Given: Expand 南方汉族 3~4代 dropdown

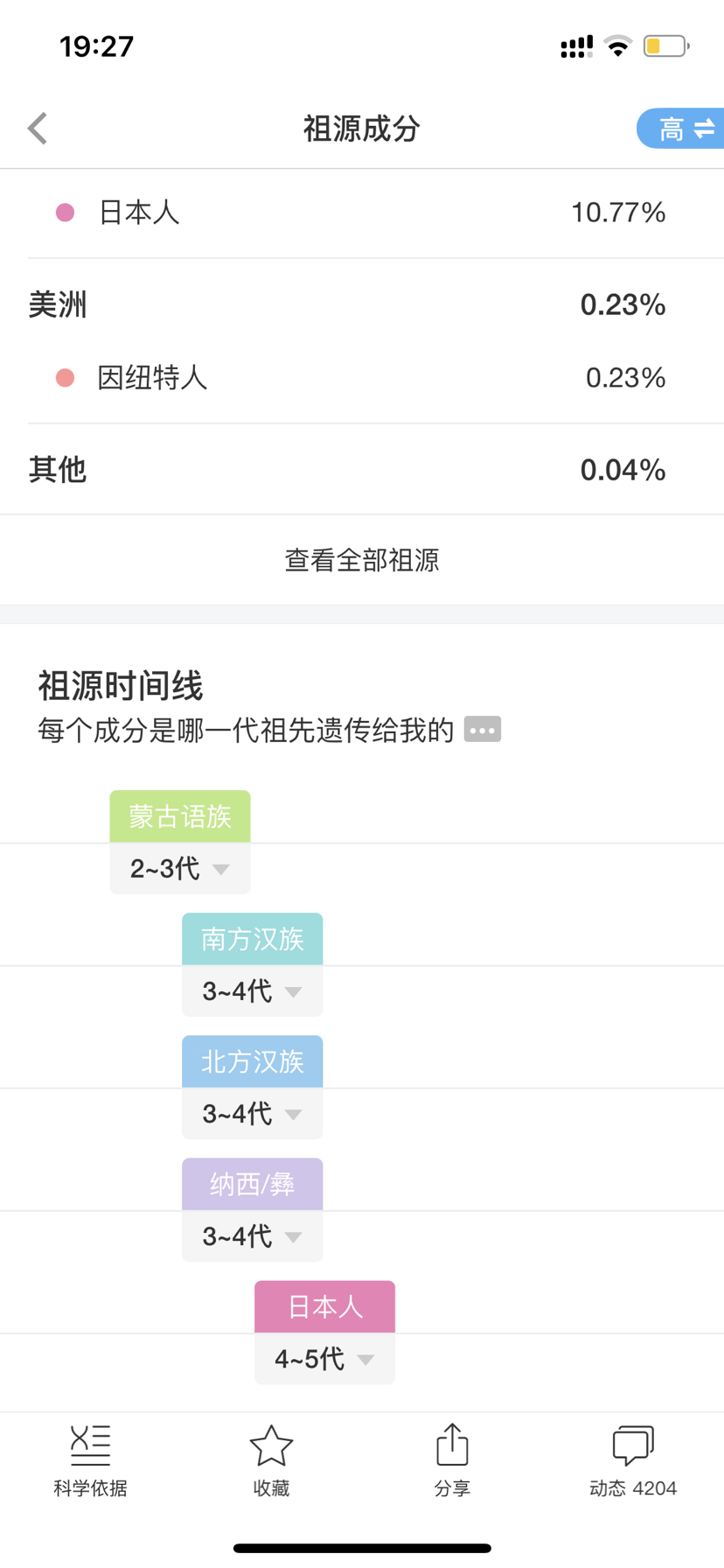Looking at the screenshot, I should [253, 991].
